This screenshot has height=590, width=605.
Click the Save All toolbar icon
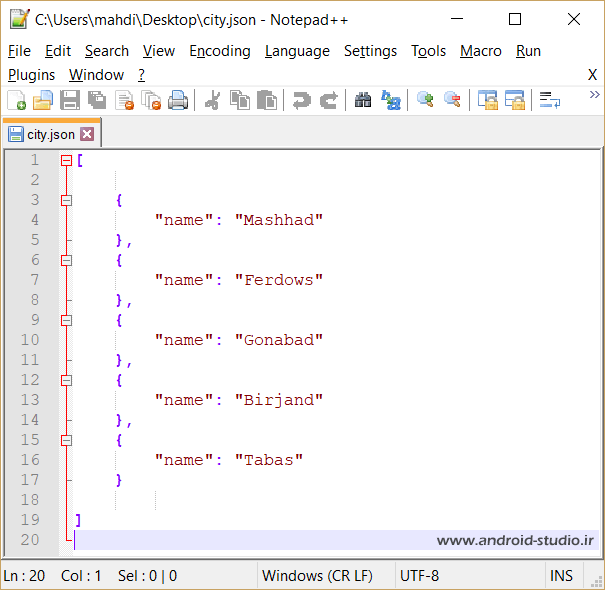97,100
